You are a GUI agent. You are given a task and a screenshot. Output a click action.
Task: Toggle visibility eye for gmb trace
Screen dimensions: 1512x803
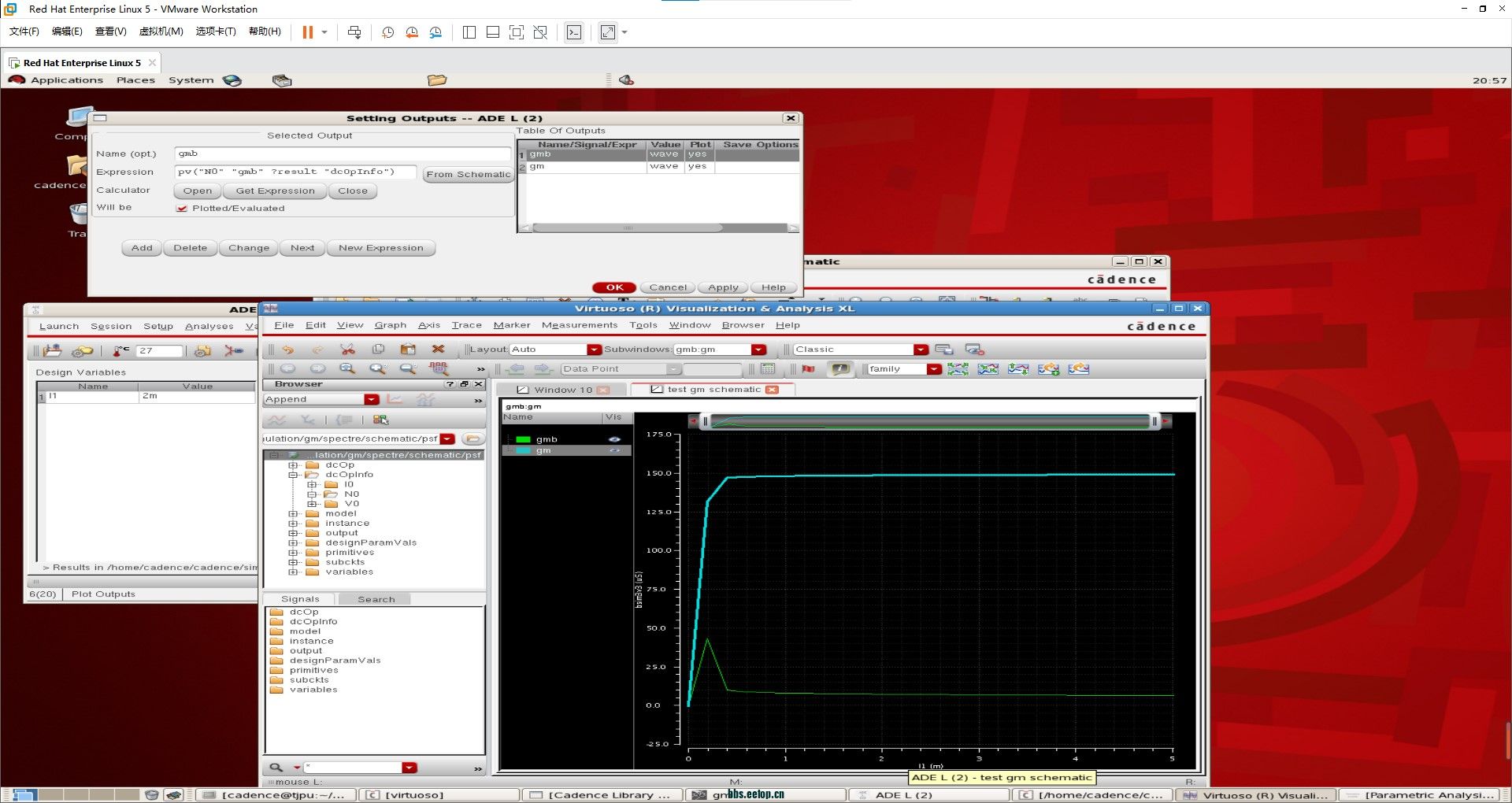[614, 439]
